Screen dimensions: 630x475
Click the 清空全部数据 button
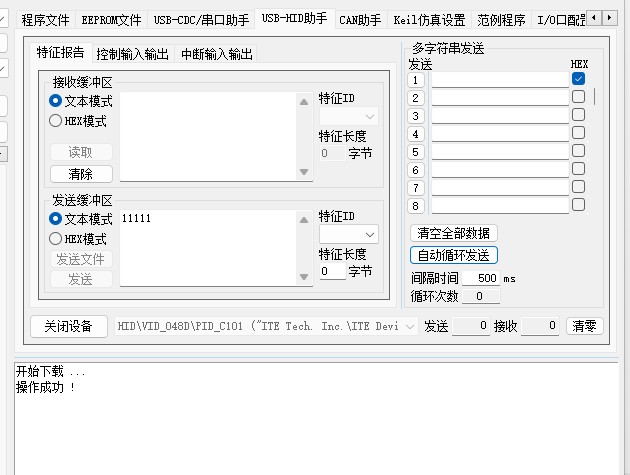pyautogui.click(x=454, y=233)
